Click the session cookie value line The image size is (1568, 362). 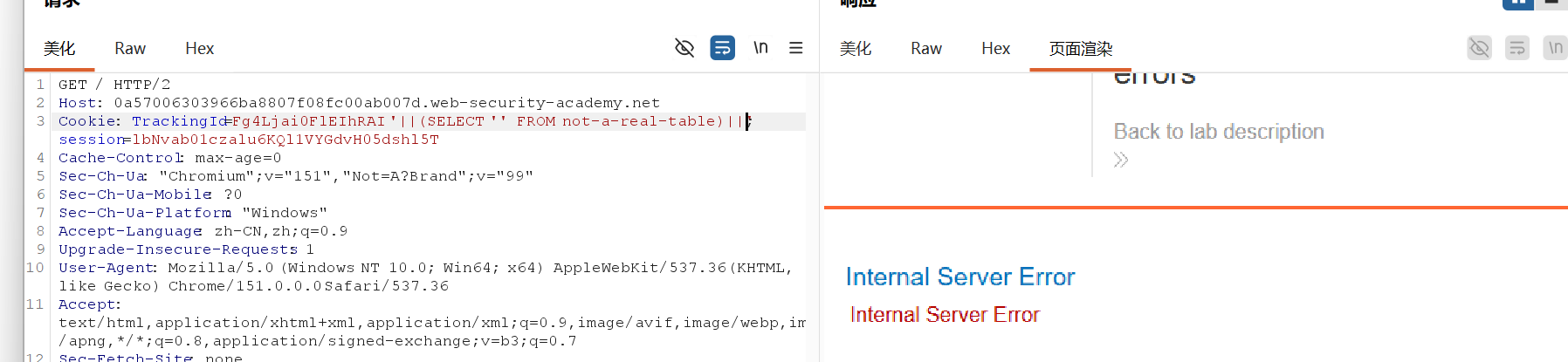[249, 140]
